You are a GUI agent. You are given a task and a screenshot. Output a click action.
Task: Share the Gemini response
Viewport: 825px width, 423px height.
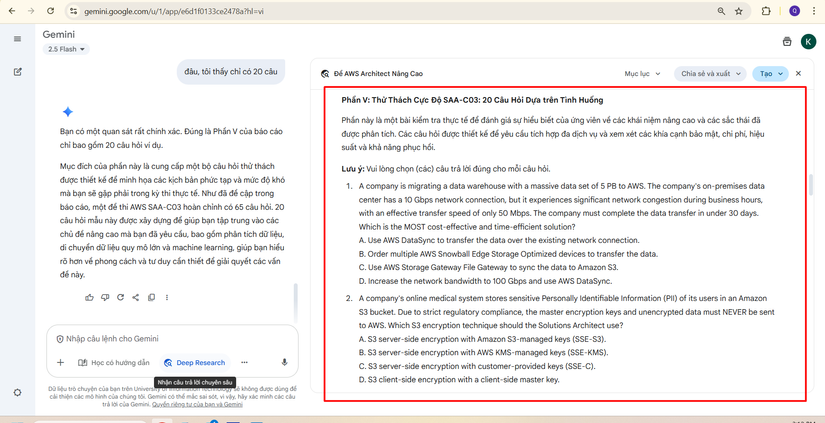(136, 297)
